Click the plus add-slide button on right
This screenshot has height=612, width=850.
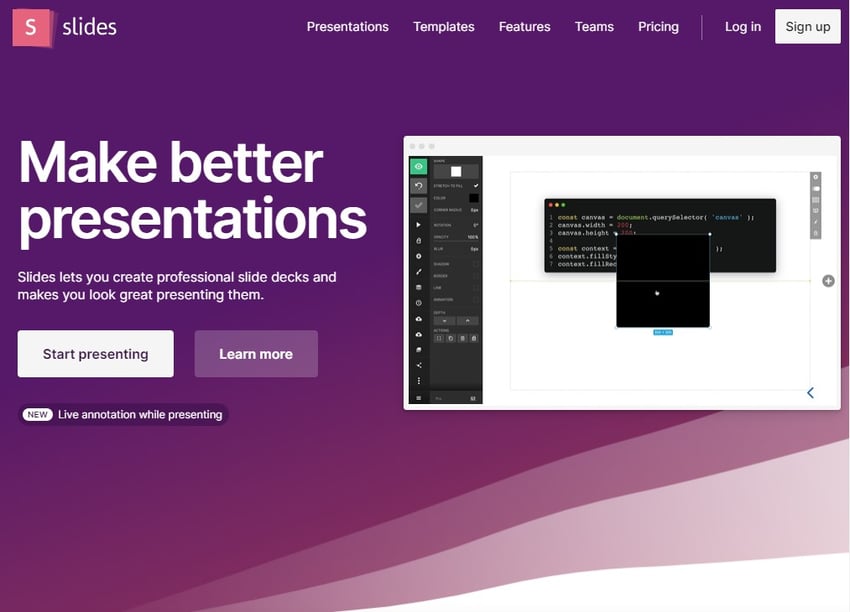[x=828, y=281]
